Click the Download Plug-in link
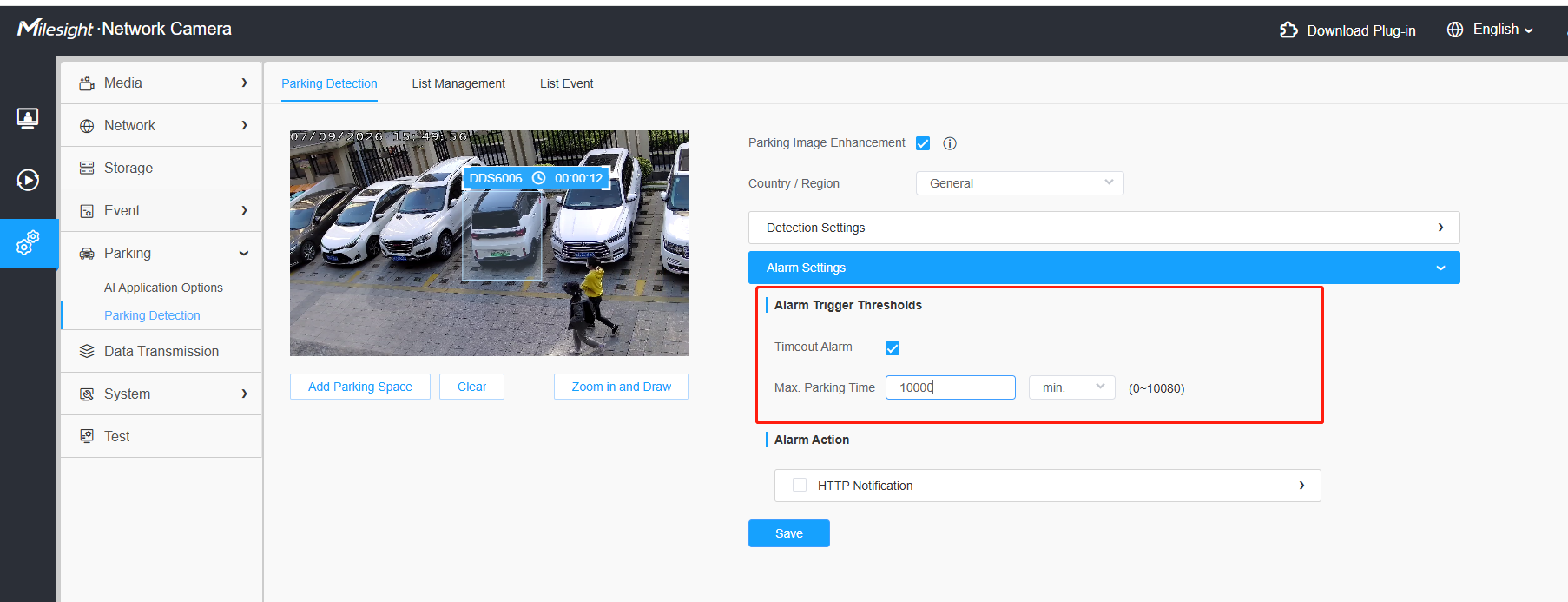This screenshot has width=1568, height=602. (1361, 30)
